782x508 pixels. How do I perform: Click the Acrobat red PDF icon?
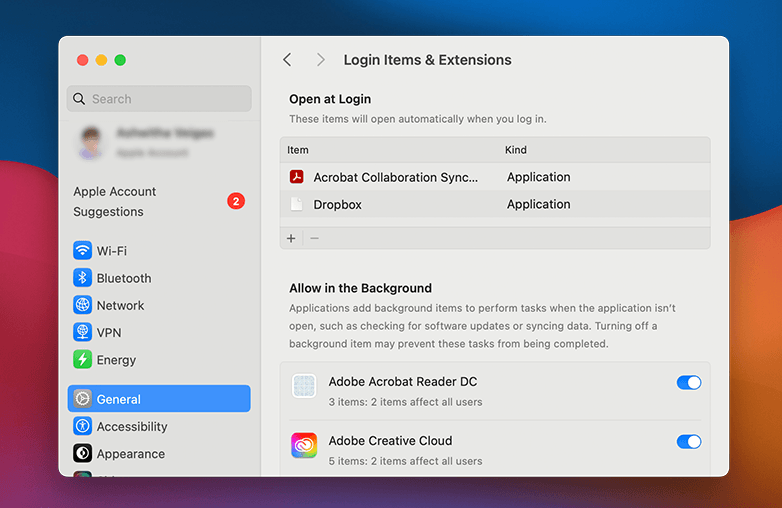coord(297,177)
